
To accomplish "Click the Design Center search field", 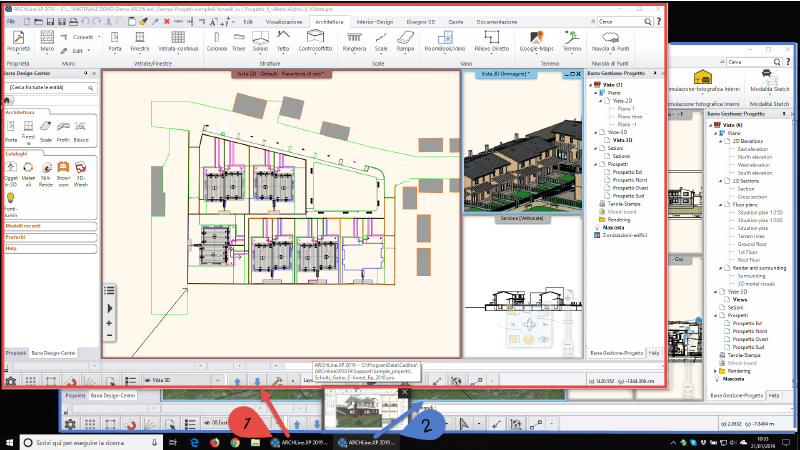I will tap(51, 88).
